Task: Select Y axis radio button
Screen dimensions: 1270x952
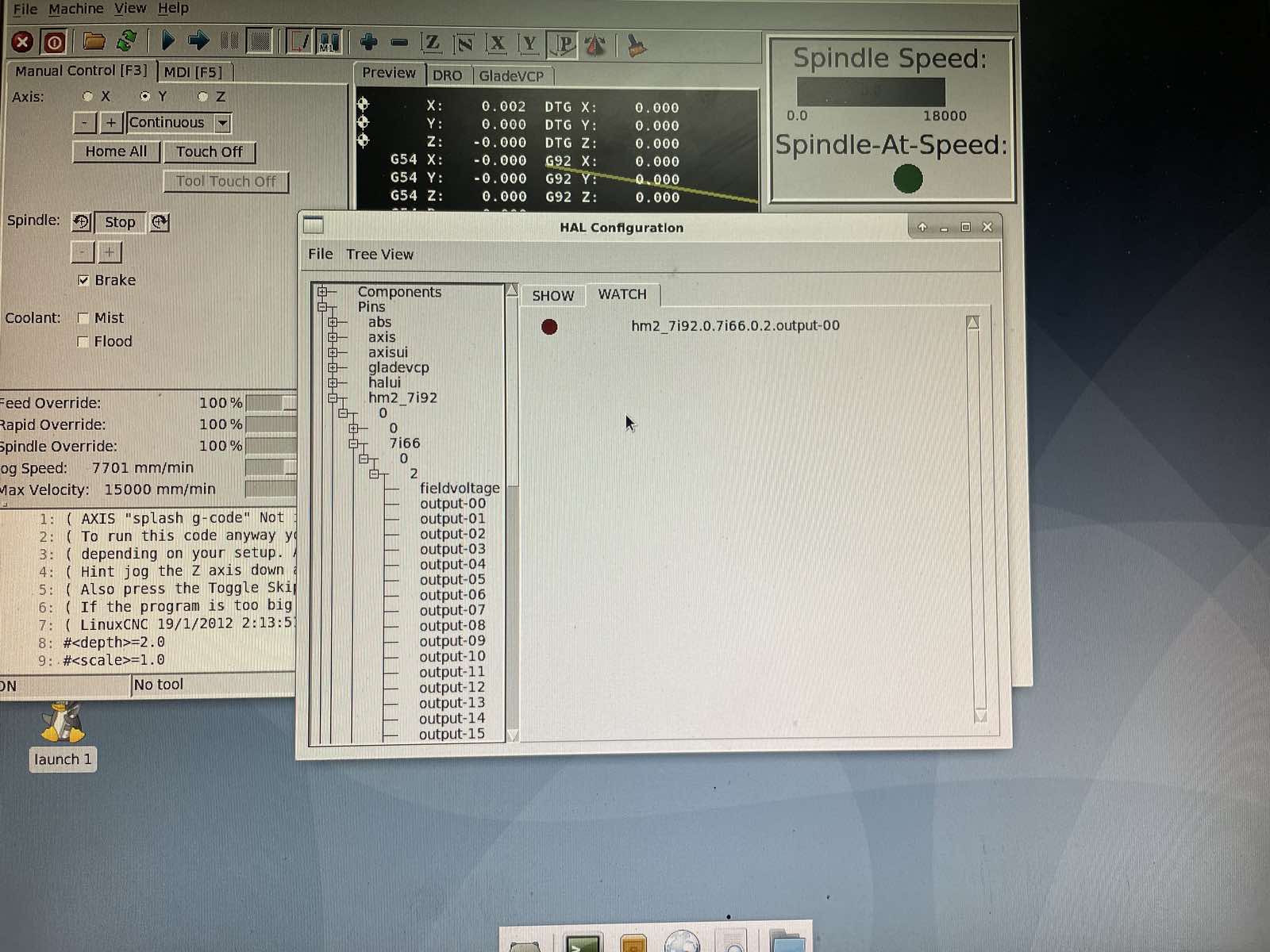Action: (144, 96)
